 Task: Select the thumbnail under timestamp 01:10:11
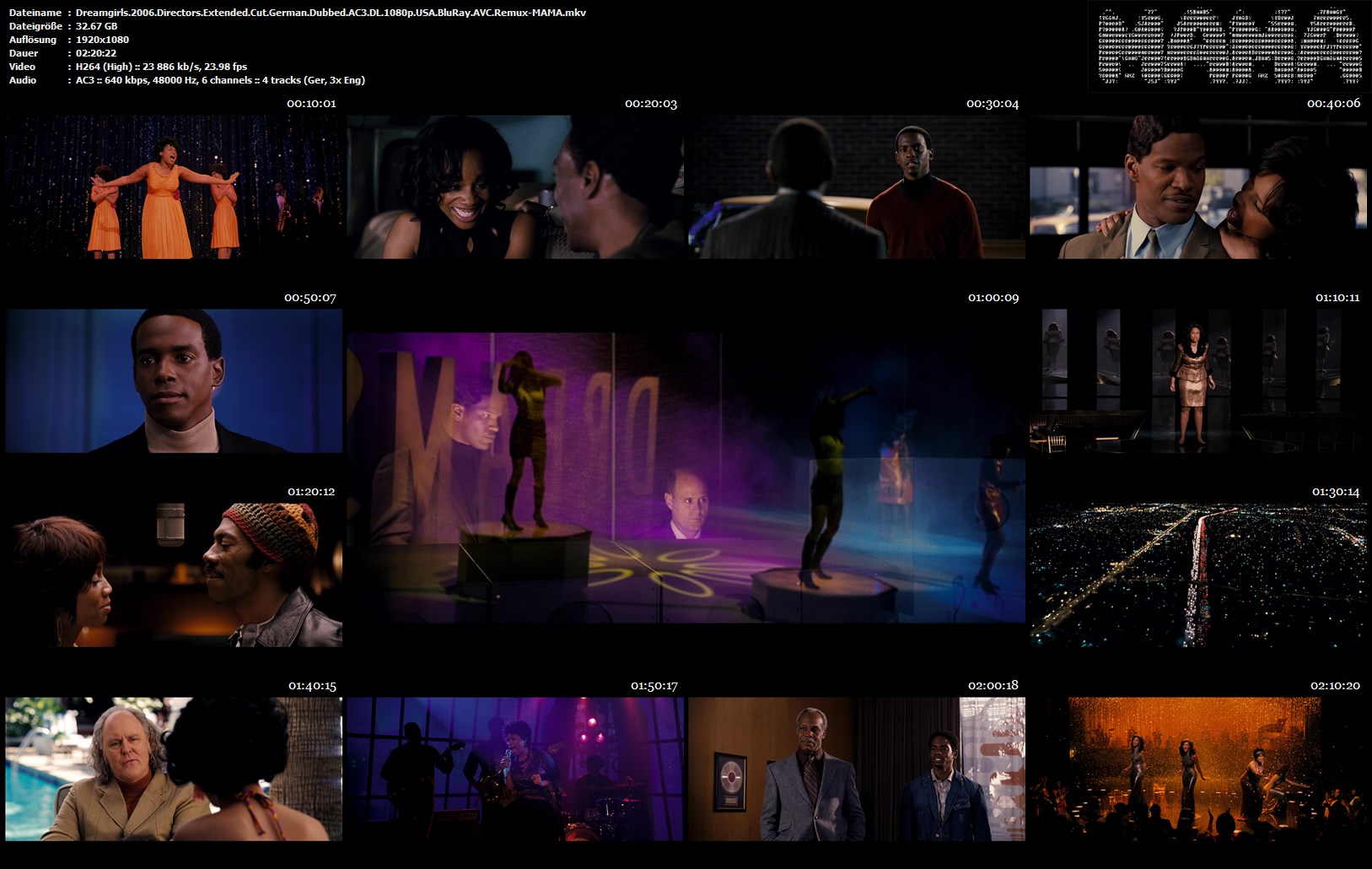[1198, 381]
